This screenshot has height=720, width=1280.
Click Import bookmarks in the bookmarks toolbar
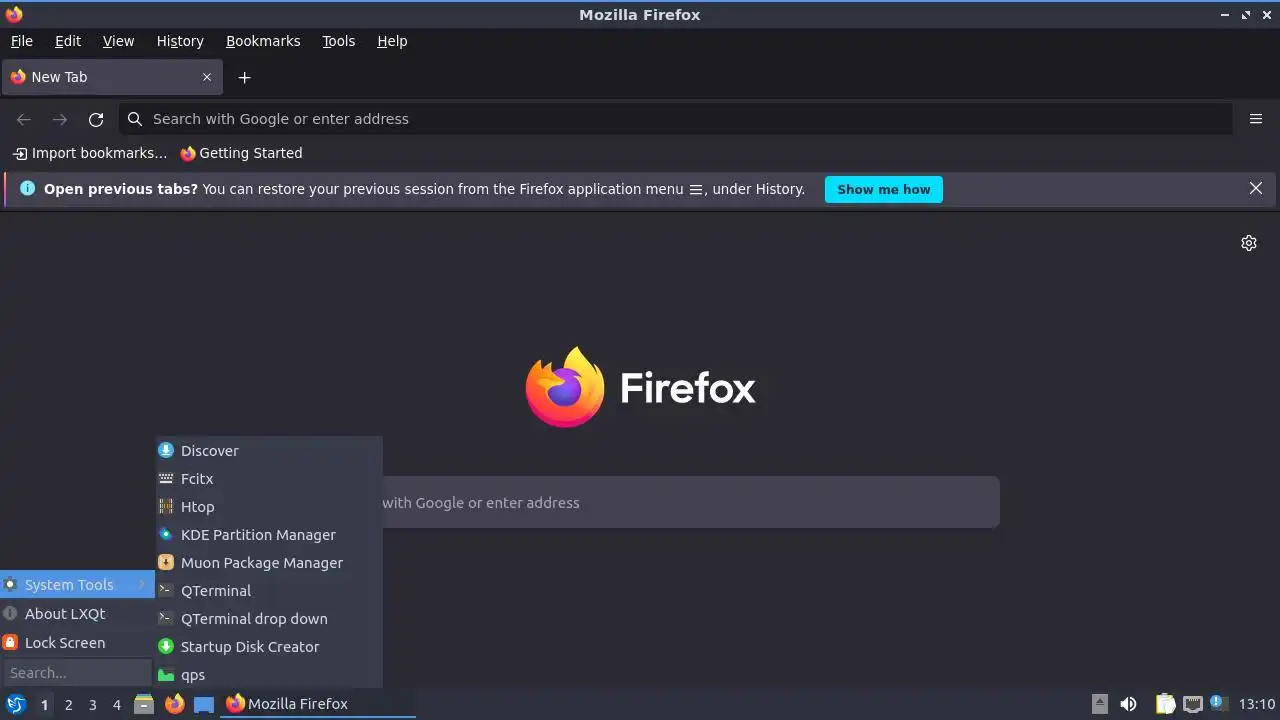(x=90, y=153)
